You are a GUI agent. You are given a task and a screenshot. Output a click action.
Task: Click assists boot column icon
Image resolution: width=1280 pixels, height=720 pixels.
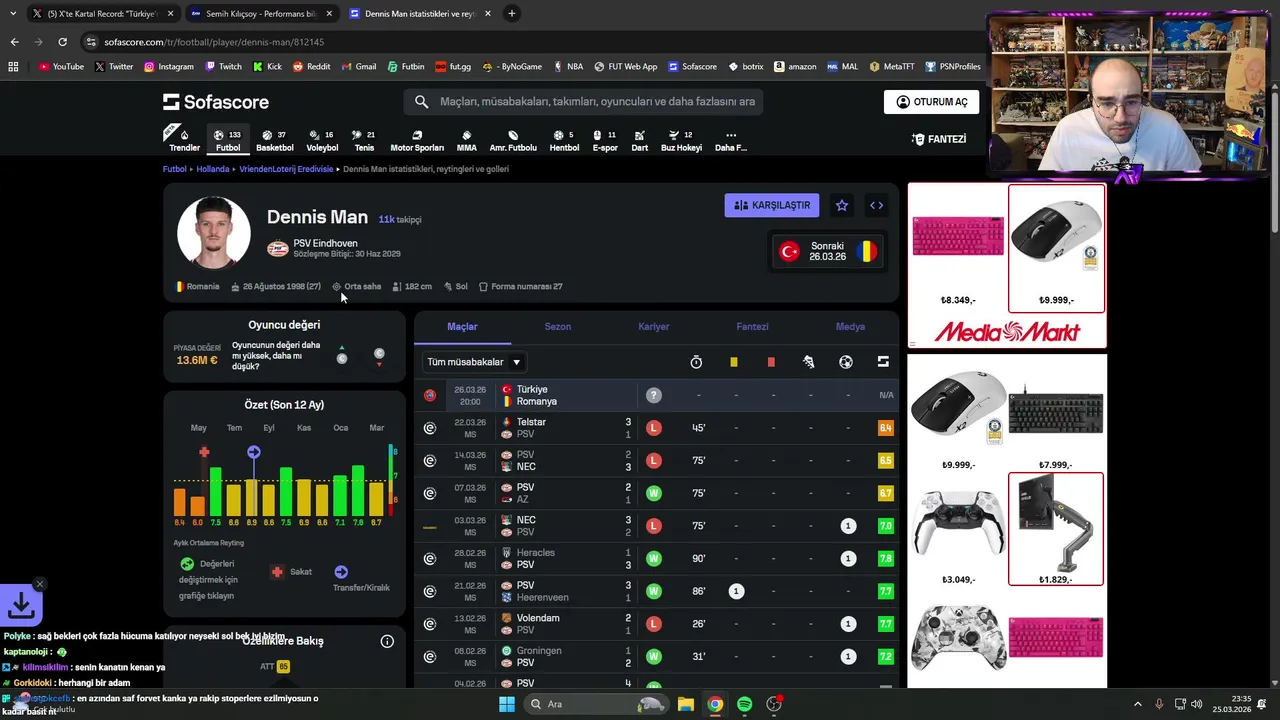(808, 362)
